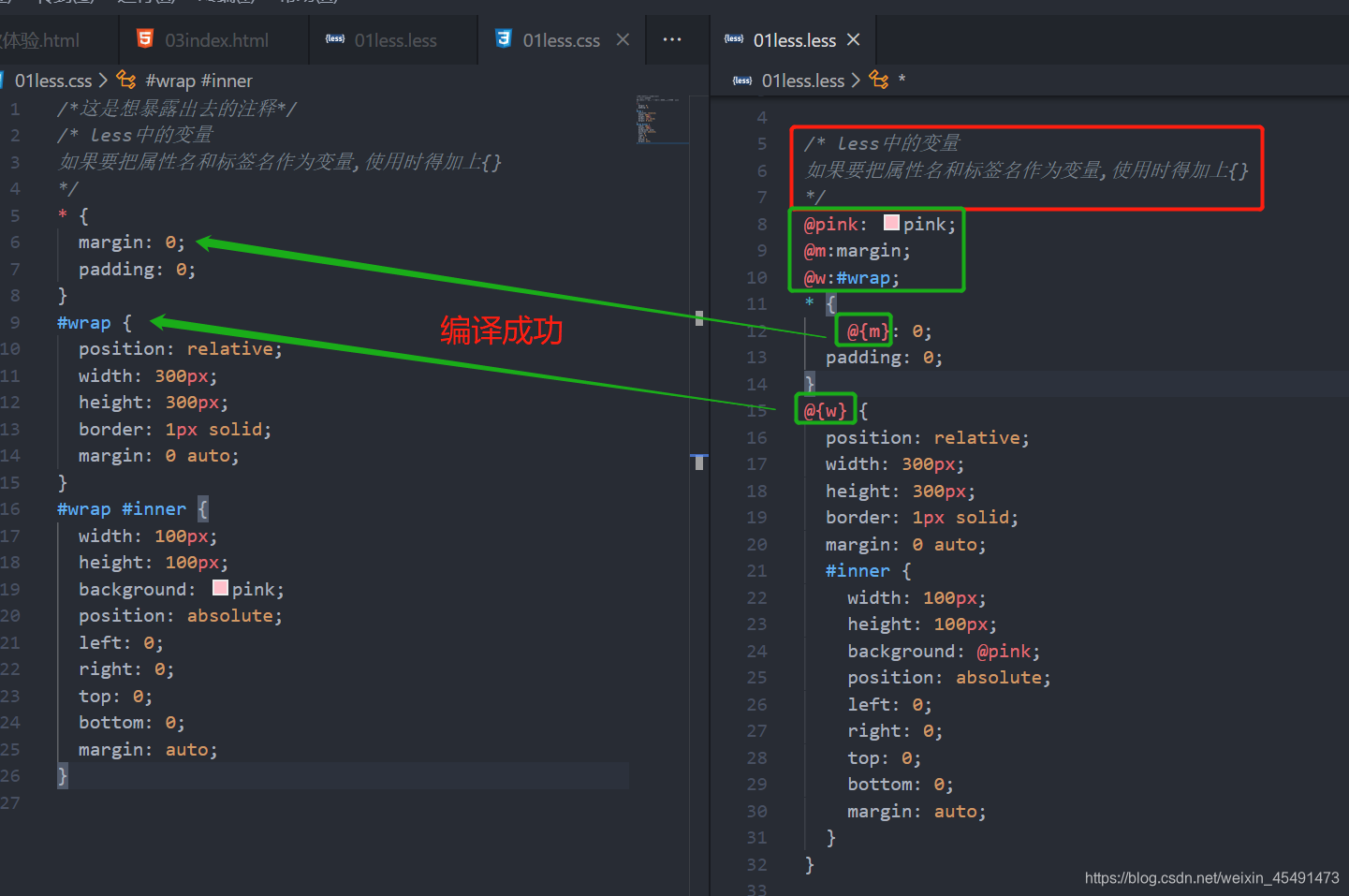
Task: Close the 01less.less tab in right group
Action: [x=853, y=39]
